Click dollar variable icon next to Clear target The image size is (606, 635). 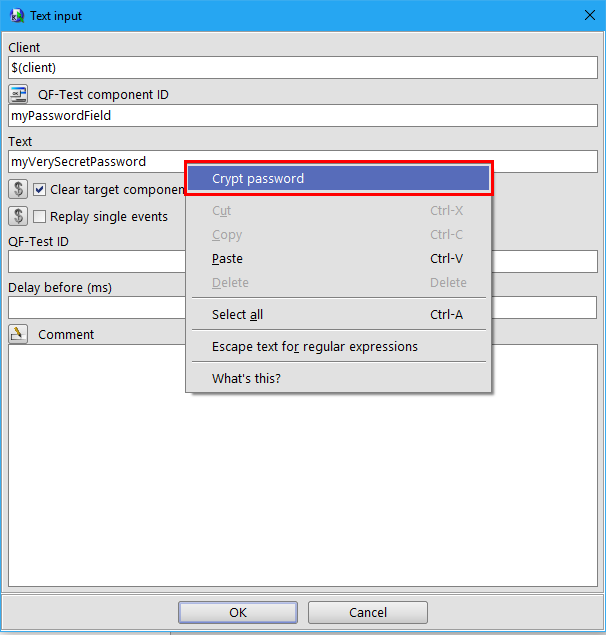click(18, 189)
